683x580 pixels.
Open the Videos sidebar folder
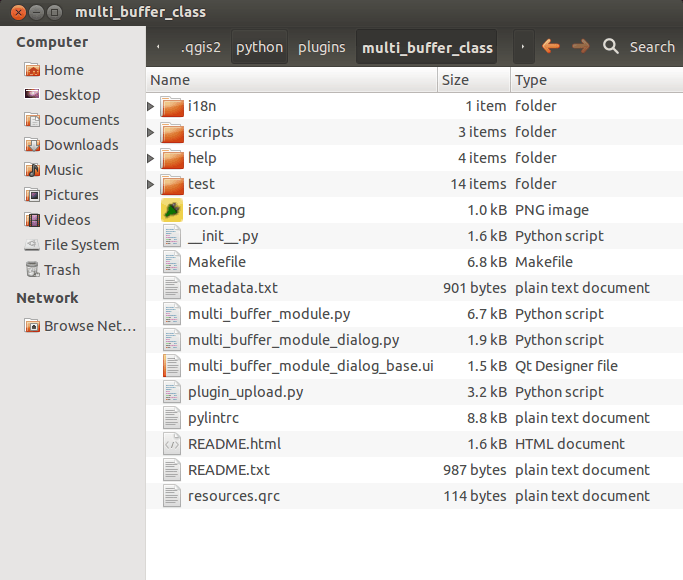tap(57, 220)
